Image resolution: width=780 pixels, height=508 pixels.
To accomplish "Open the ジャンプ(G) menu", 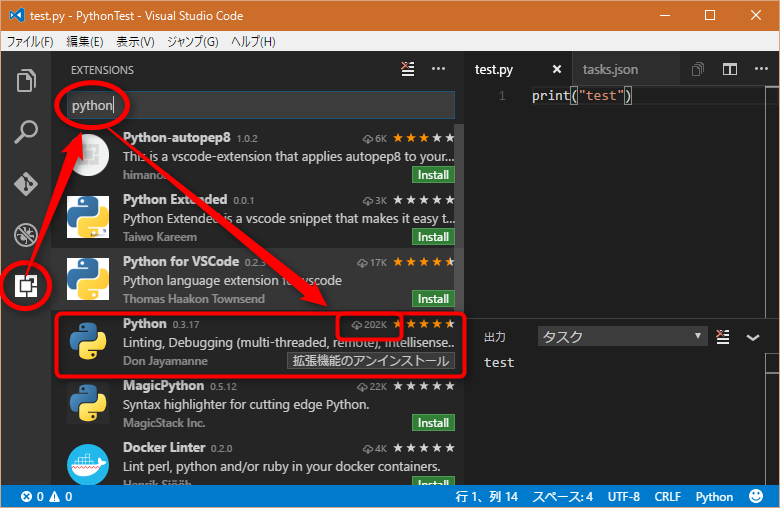I will pos(193,42).
